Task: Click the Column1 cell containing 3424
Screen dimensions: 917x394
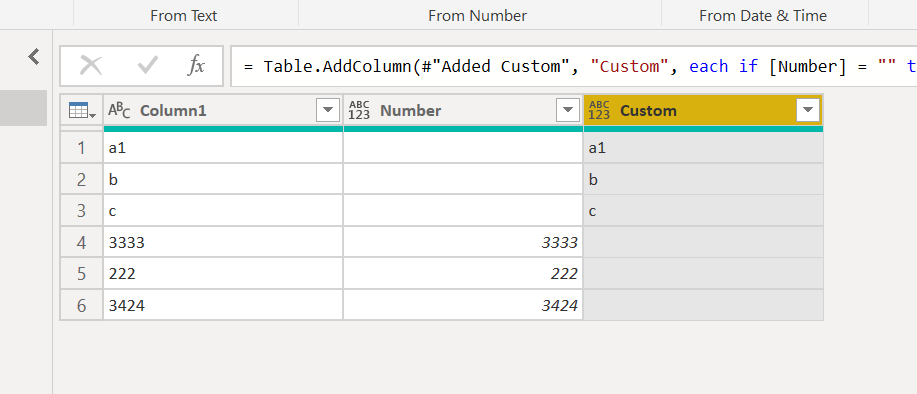Action: 223,305
